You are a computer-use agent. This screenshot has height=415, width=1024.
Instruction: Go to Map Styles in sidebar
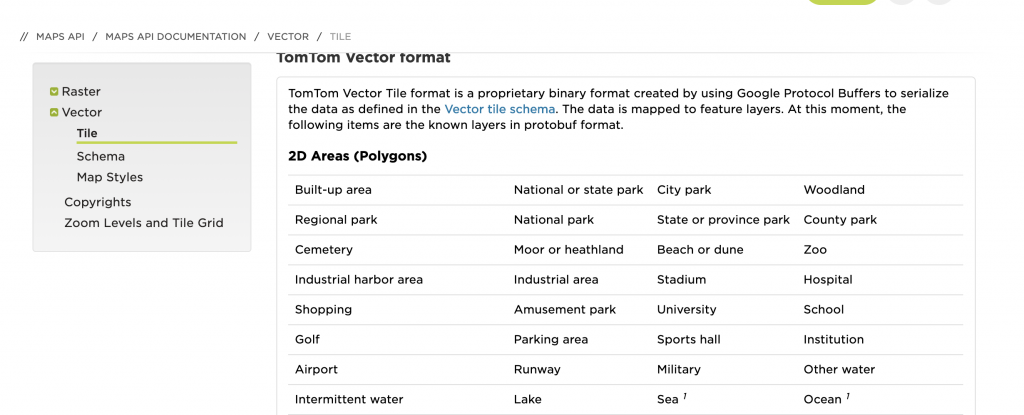click(x=109, y=177)
